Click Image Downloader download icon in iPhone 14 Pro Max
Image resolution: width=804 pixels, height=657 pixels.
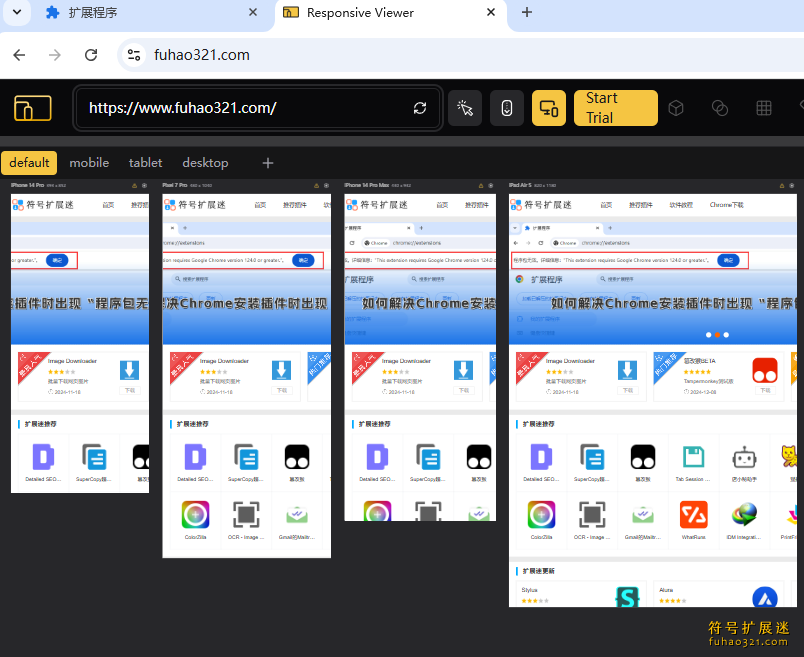pos(463,370)
